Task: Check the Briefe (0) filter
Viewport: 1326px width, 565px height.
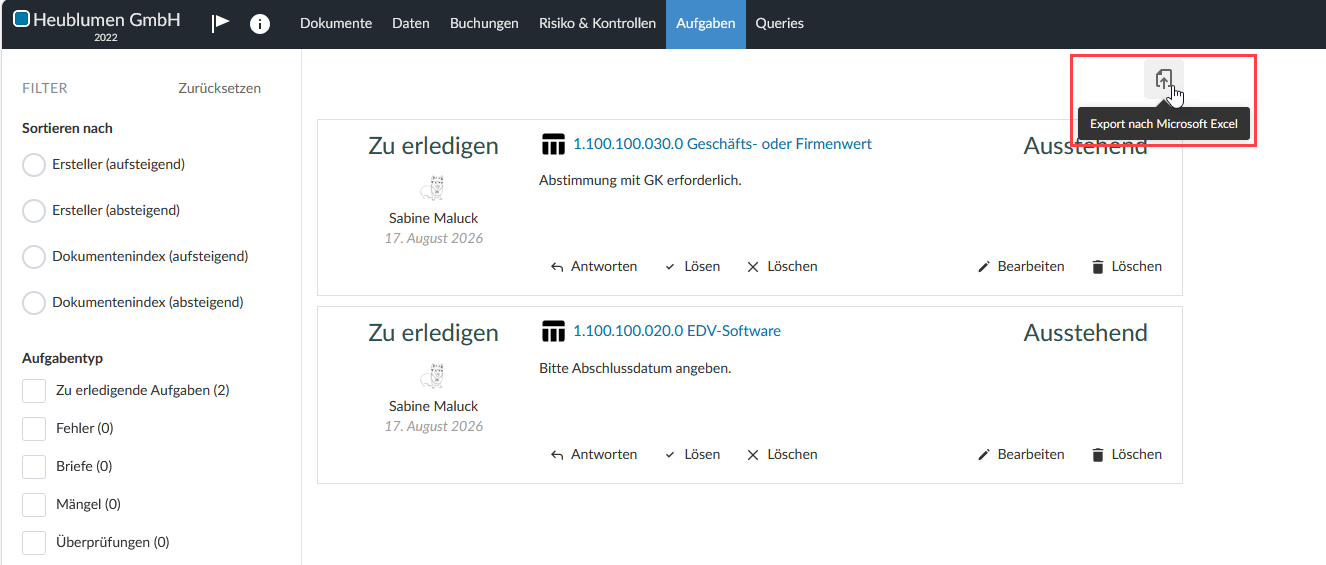Action: coord(34,467)
